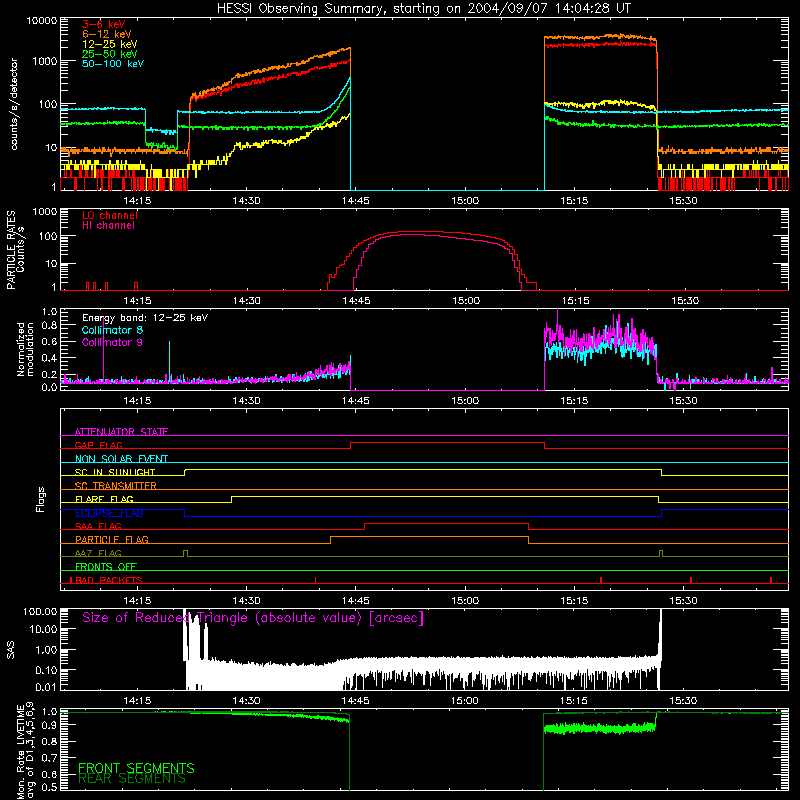Click the HESSI Observing Summary title text
This screenshot has height=800, width=800.
pyautogui.click(x=423, y=8)
